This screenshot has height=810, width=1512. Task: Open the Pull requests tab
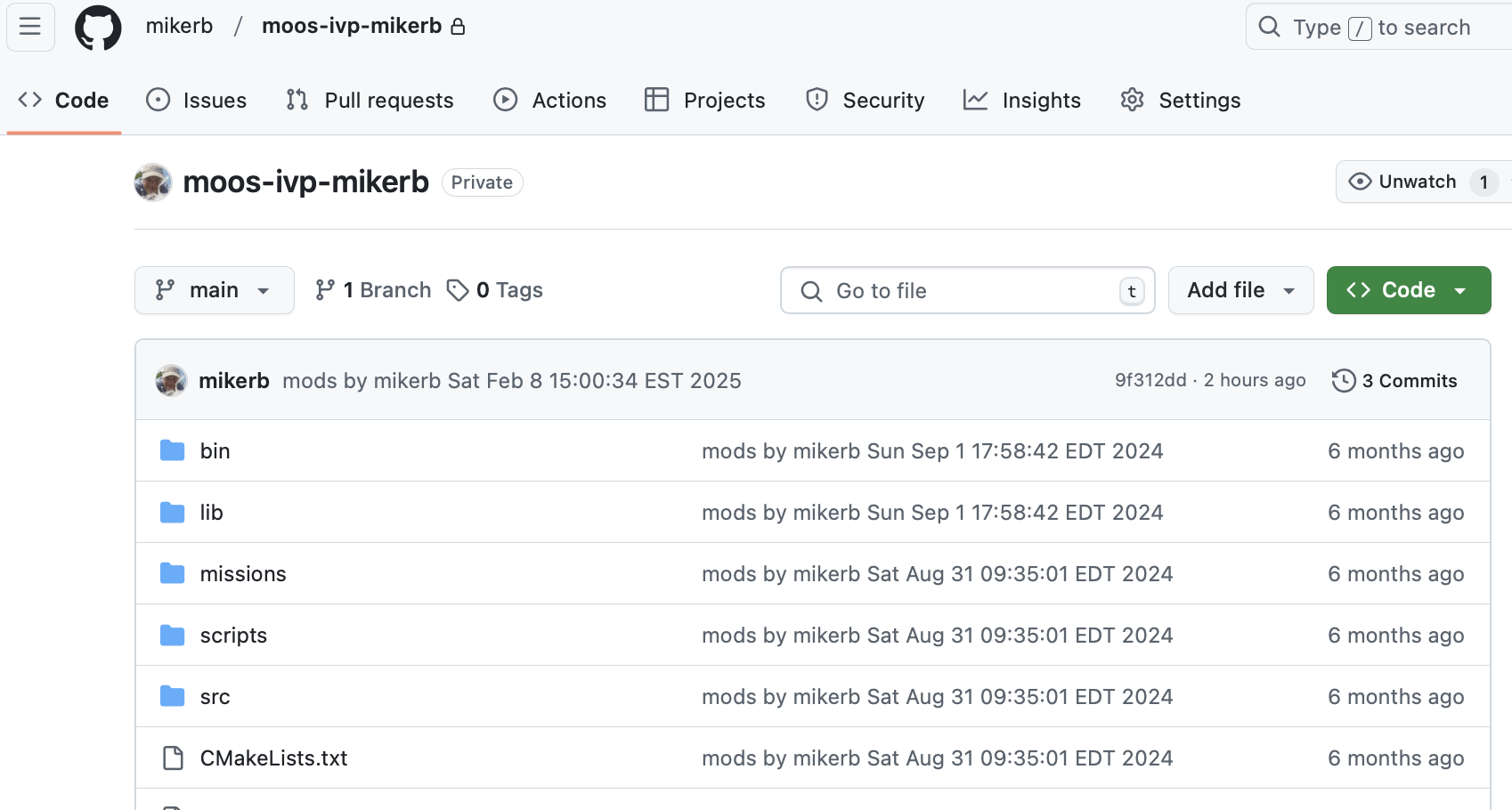click(370, 101)
